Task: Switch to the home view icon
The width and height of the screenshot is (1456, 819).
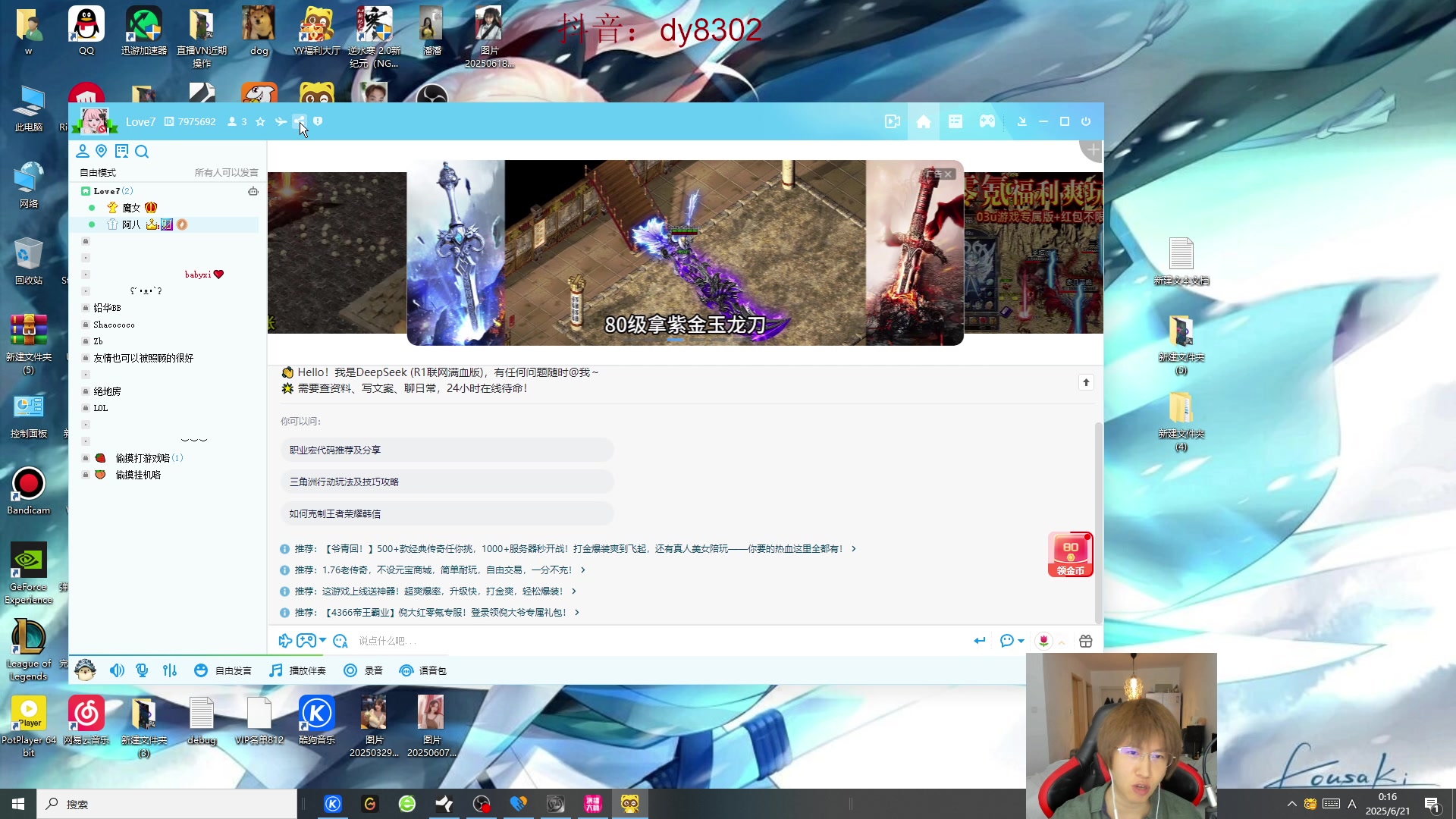Action: [924, 121]
